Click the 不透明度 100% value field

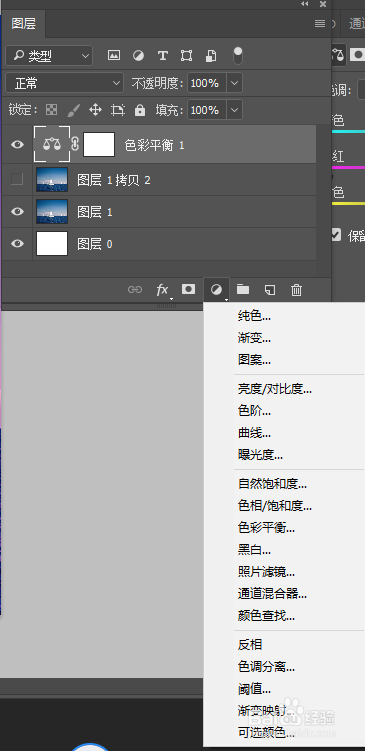click(x=207, y=83)
